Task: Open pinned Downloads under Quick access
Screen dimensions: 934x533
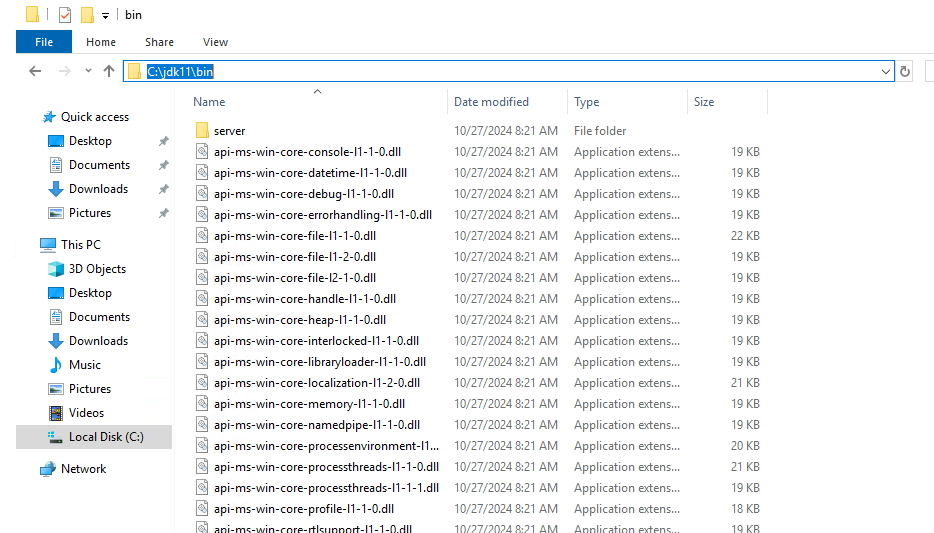Action: coord(98,189)
